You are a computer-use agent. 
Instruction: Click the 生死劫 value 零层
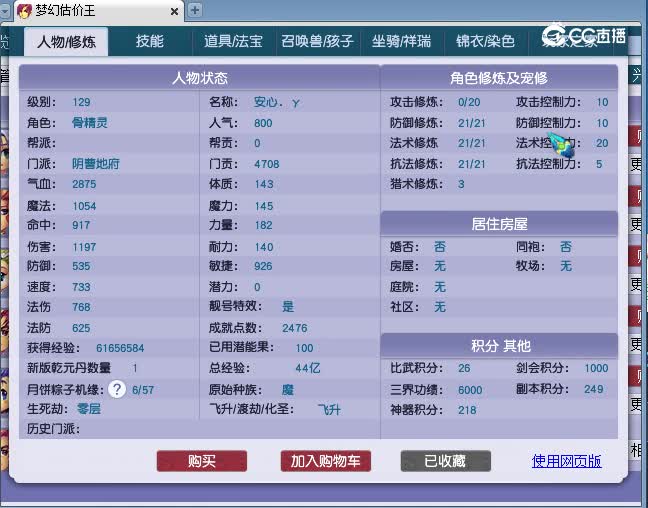pyautogui.click(x=89, y=409)
